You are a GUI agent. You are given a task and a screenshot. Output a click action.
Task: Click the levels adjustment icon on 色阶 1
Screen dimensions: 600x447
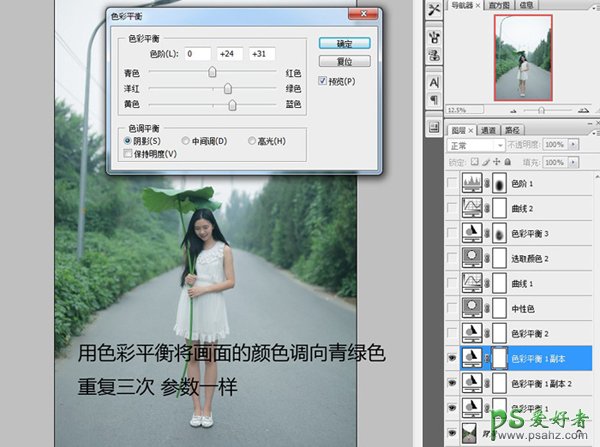point(470,183)
